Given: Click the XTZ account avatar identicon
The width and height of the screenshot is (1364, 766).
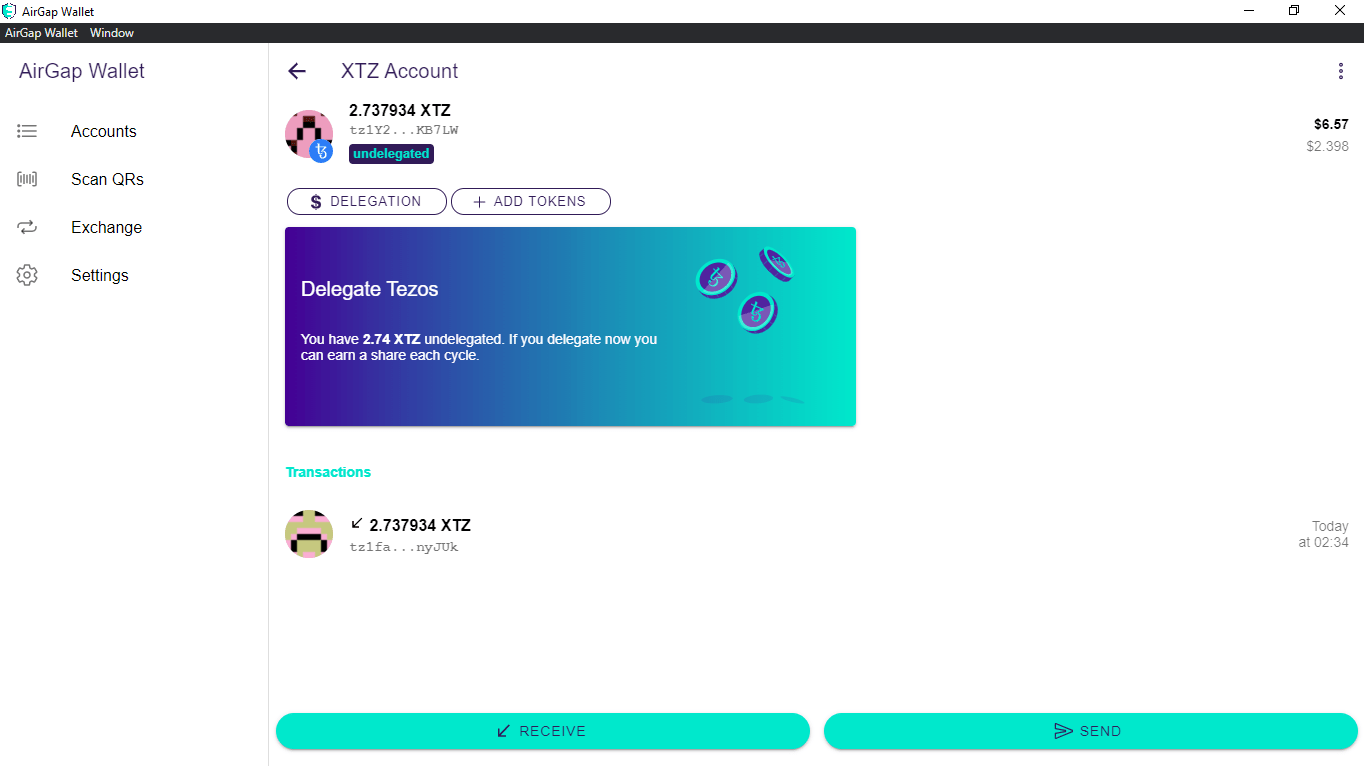Looking at the screenshot, I should [x=309, y=134].
